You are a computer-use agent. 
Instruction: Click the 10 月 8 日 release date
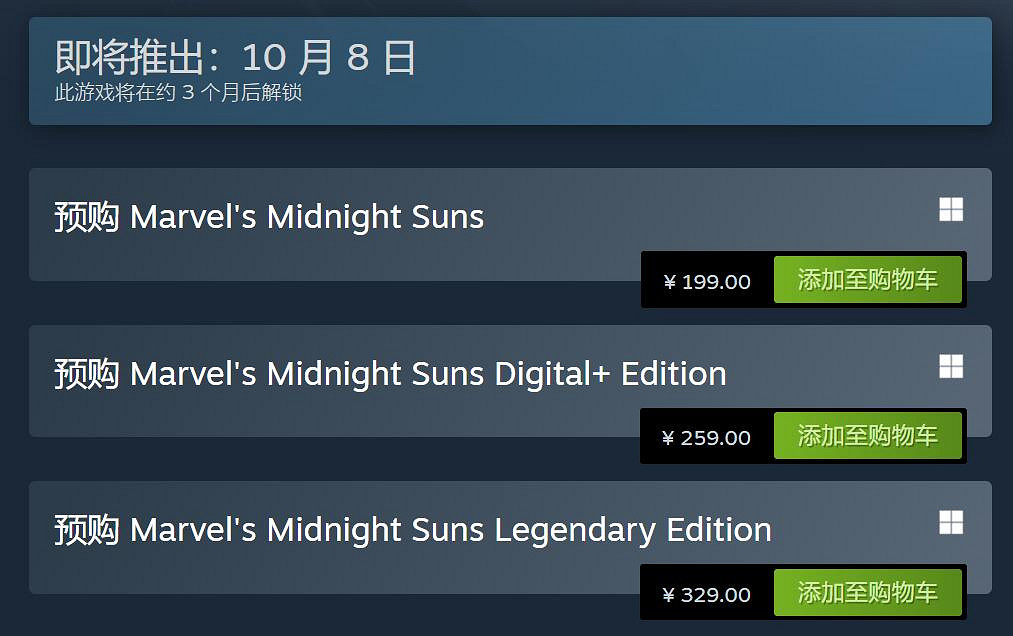click(x=329, y=58)
